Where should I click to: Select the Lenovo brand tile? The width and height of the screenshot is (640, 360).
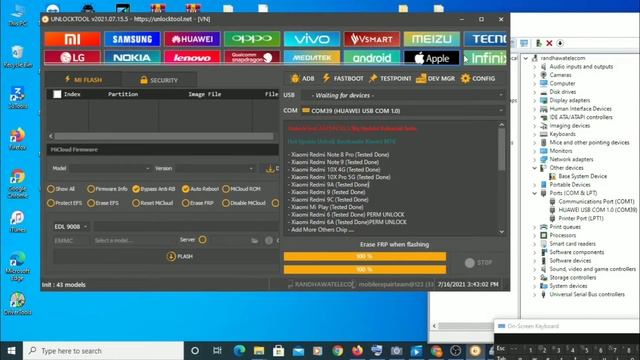click(192, 58)
